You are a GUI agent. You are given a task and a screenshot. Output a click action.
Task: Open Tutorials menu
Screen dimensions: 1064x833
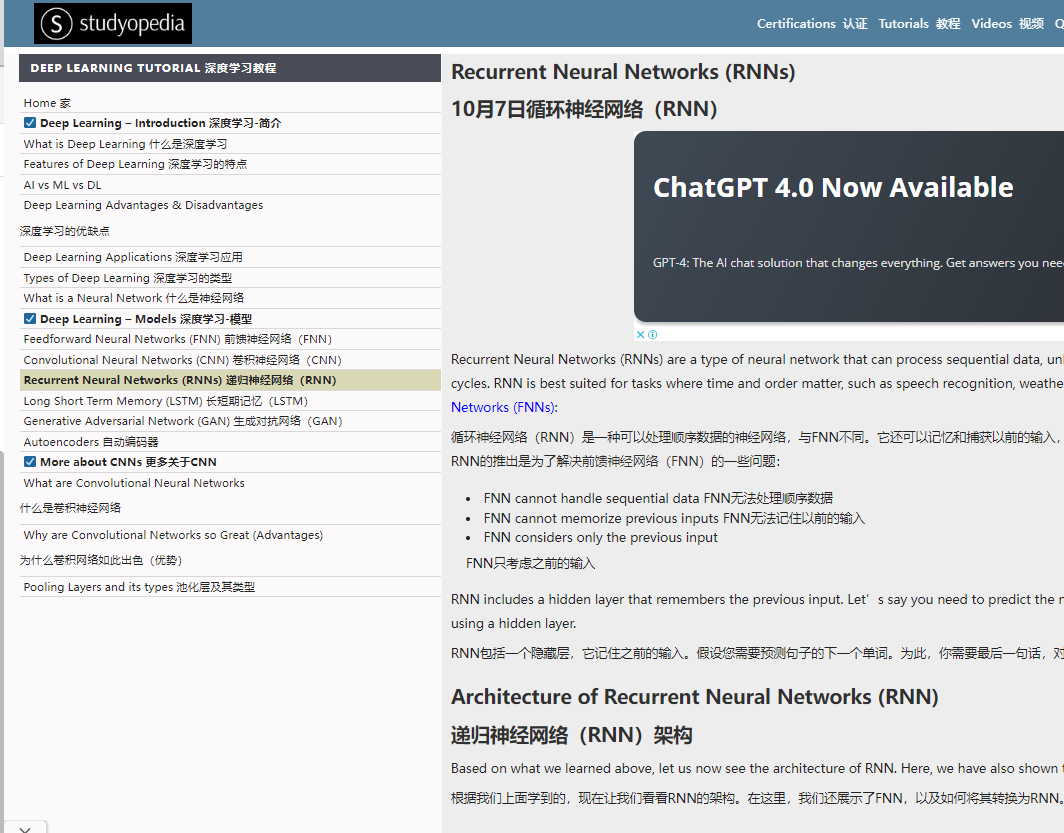(919, 24)
